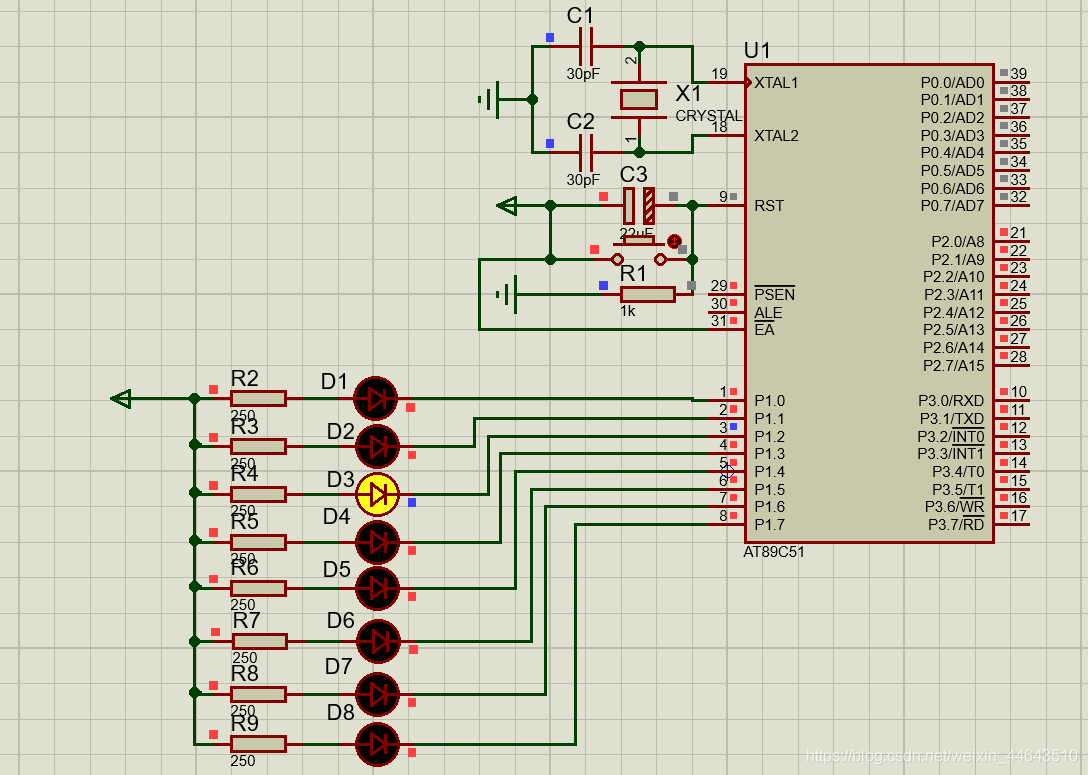This screenshot has height=775, width=1088.
Task: Select capacitor C2 symbol
Action: tap(586, 153)
